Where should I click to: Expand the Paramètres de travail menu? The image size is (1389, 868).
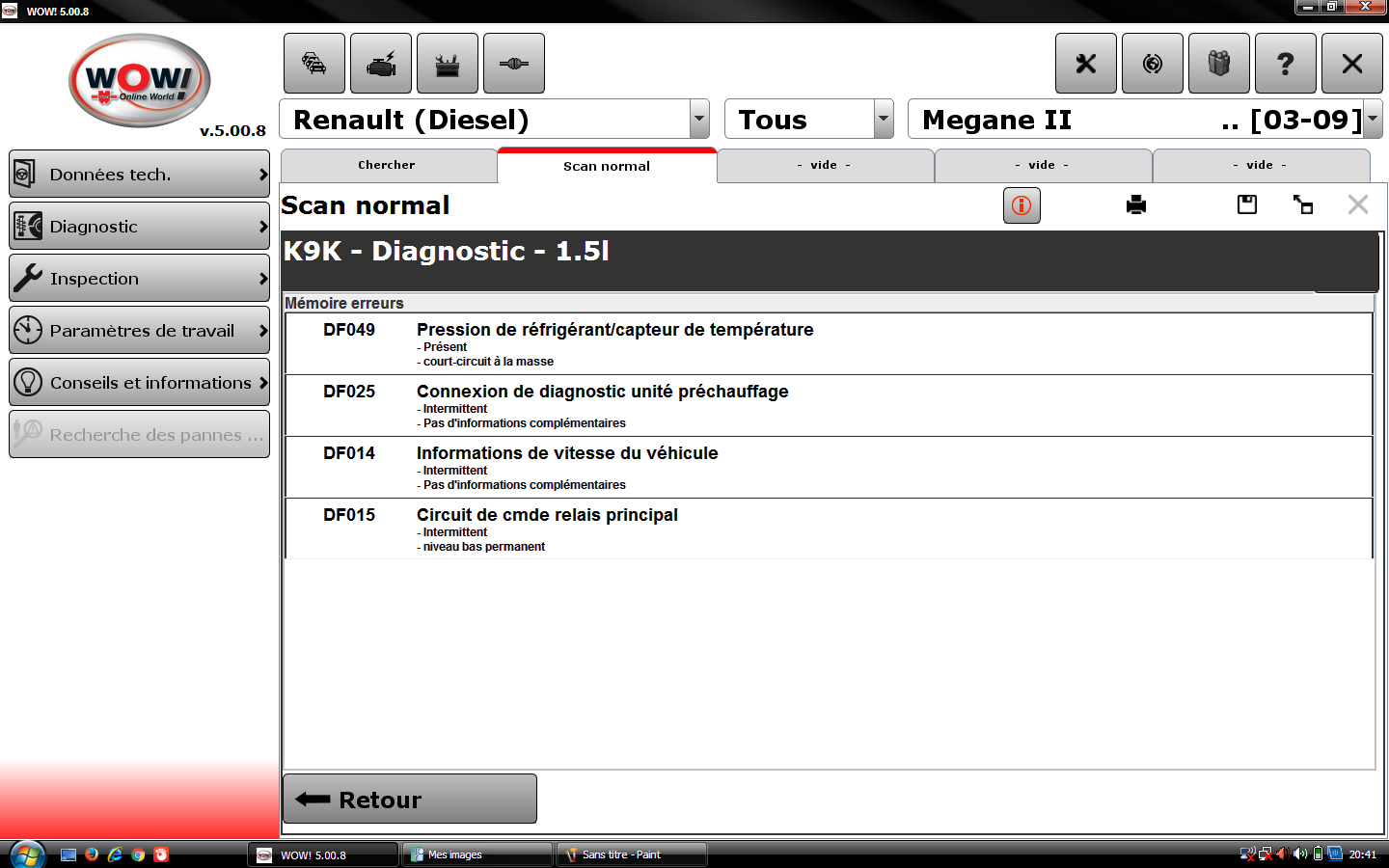[140, 331]
